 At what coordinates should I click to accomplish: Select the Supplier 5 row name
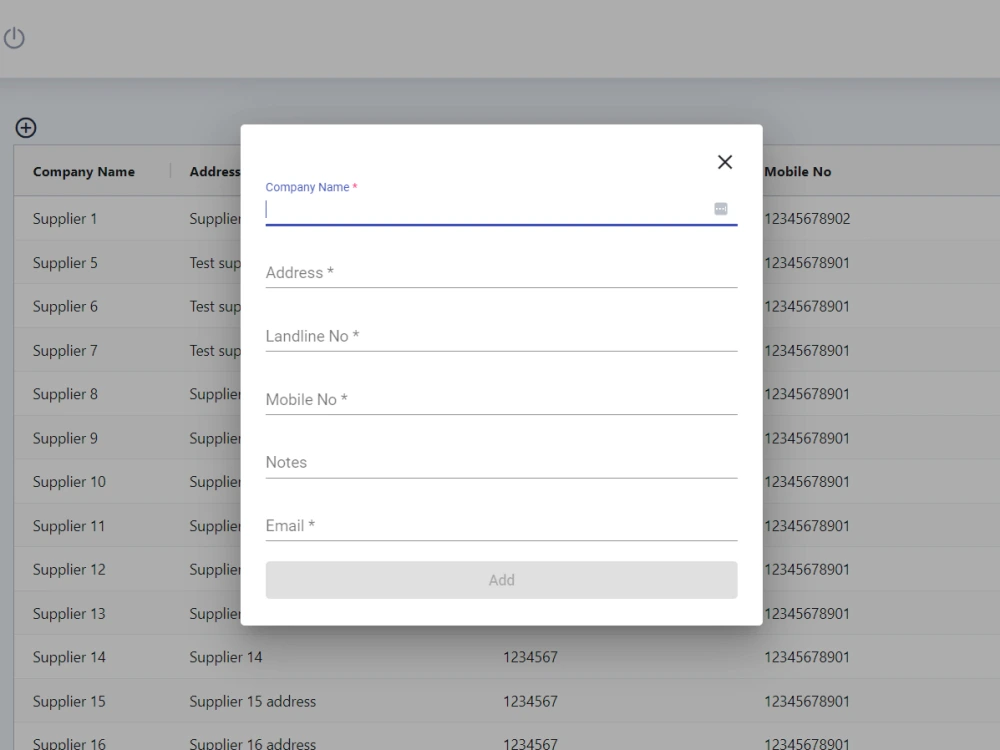[x=65, y=263]
